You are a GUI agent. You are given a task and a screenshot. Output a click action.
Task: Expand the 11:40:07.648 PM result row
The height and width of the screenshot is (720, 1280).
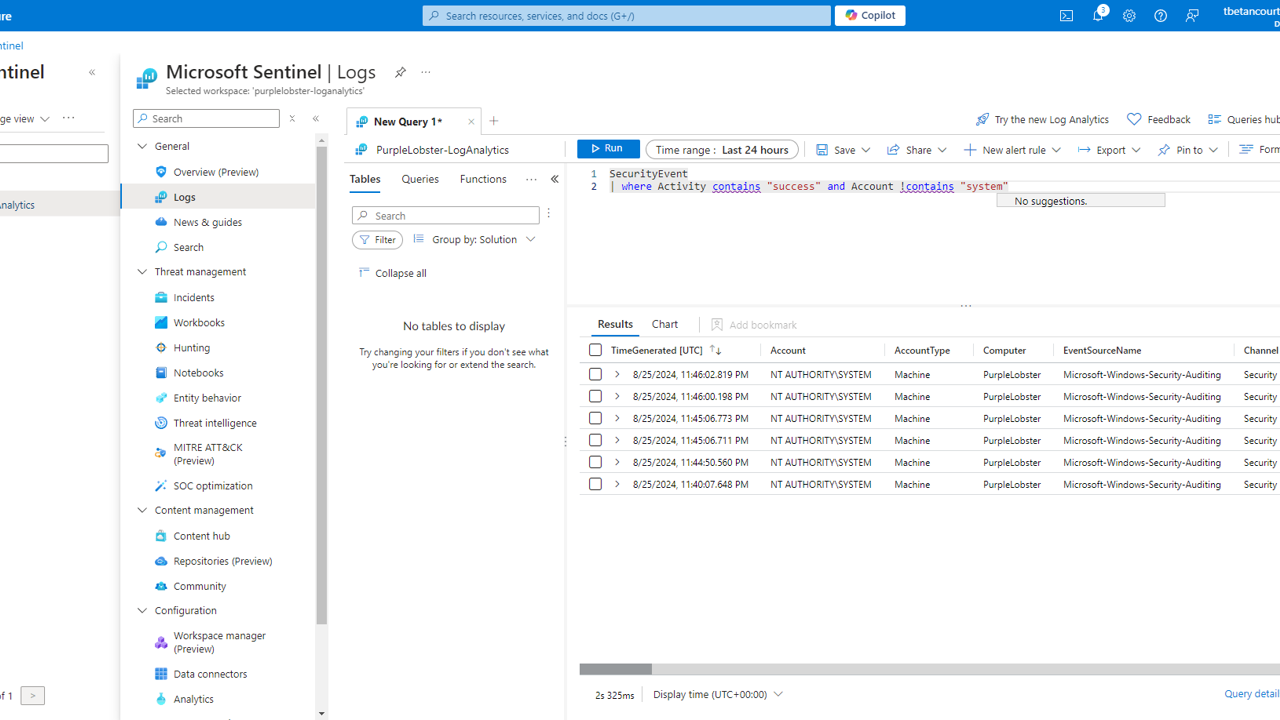[x=617, y=484]
